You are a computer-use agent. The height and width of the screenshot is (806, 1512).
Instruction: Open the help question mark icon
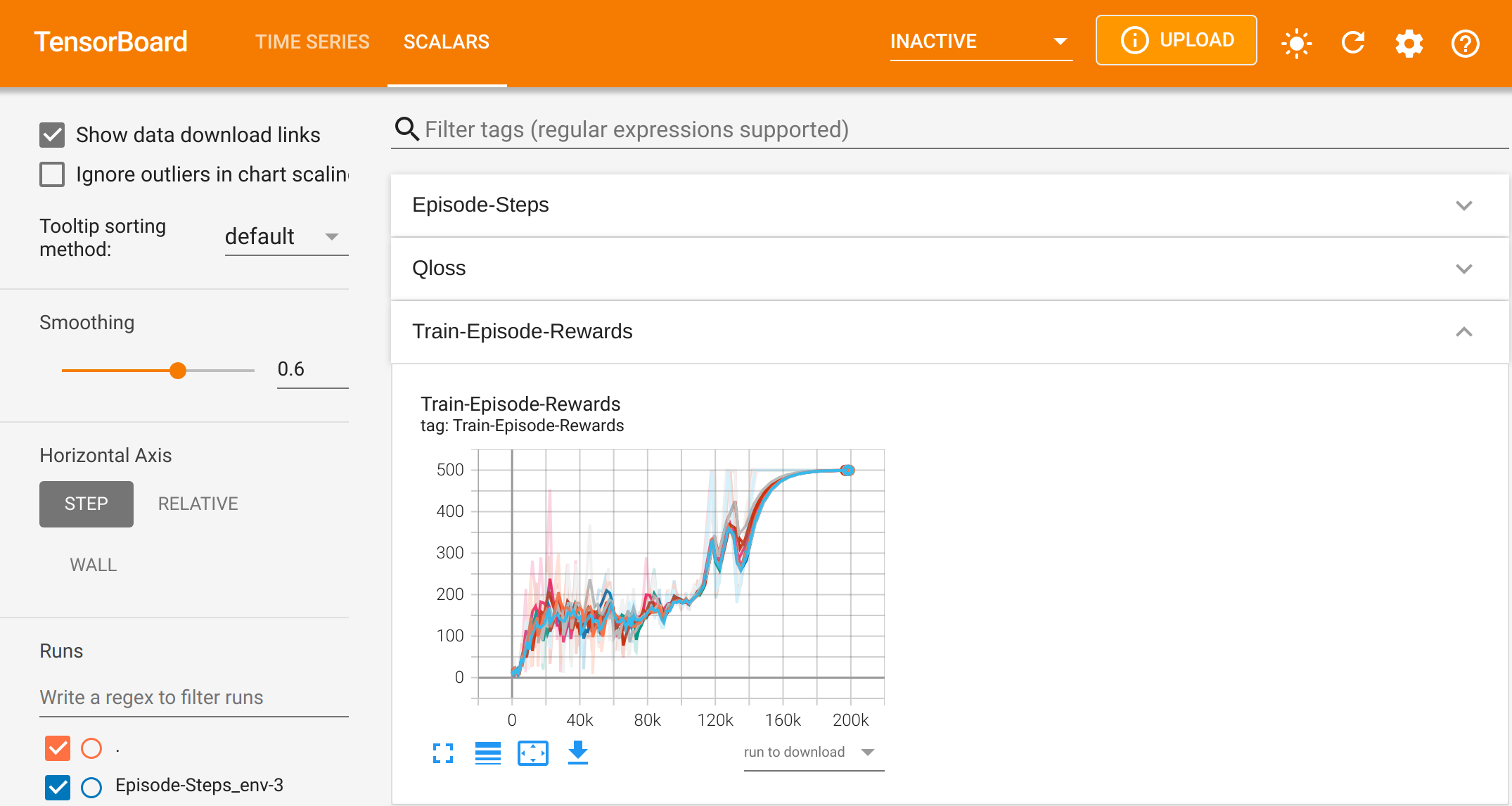point(1465,43)
